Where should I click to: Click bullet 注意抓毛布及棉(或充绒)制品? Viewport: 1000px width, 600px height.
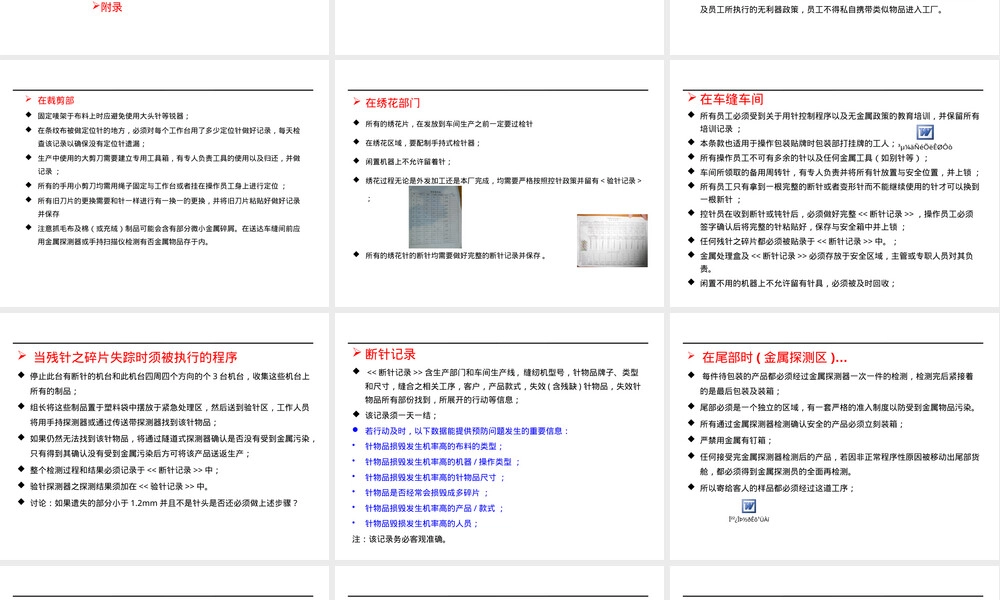click(x=168, y=235)
